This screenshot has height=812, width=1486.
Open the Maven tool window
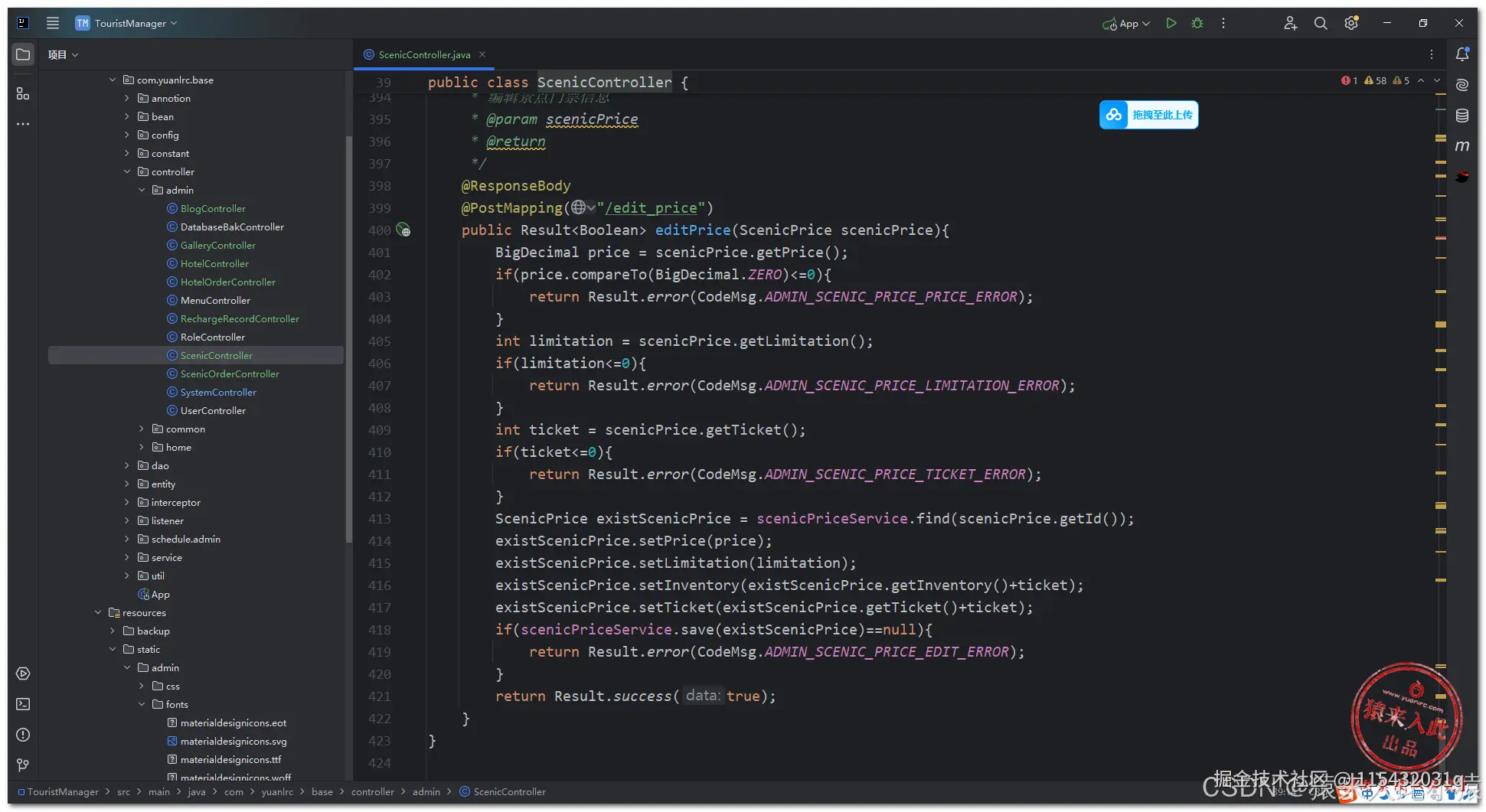(x=1462, y=145)
